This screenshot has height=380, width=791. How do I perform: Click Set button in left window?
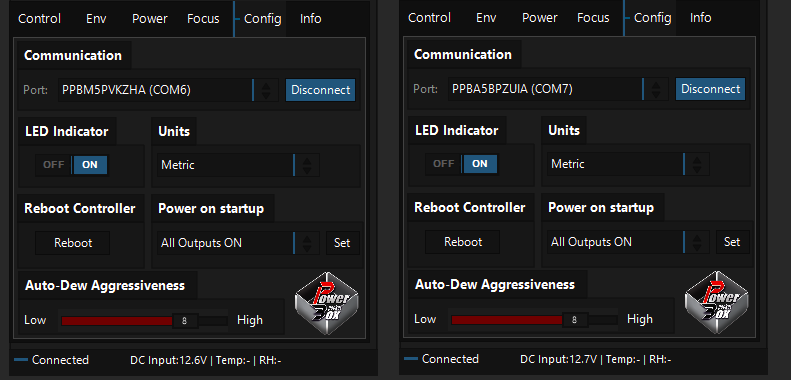click(342, 243)
